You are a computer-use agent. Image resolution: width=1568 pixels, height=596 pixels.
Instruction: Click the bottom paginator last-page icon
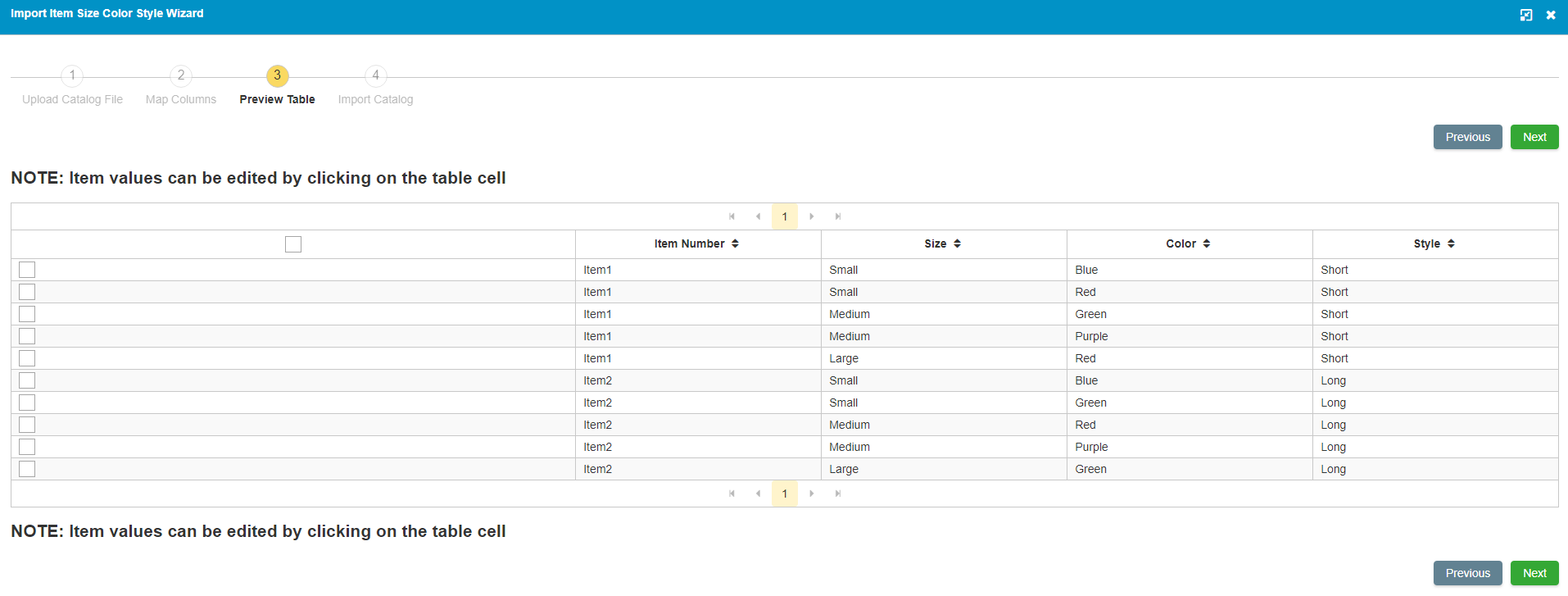[x=838, y=494]
